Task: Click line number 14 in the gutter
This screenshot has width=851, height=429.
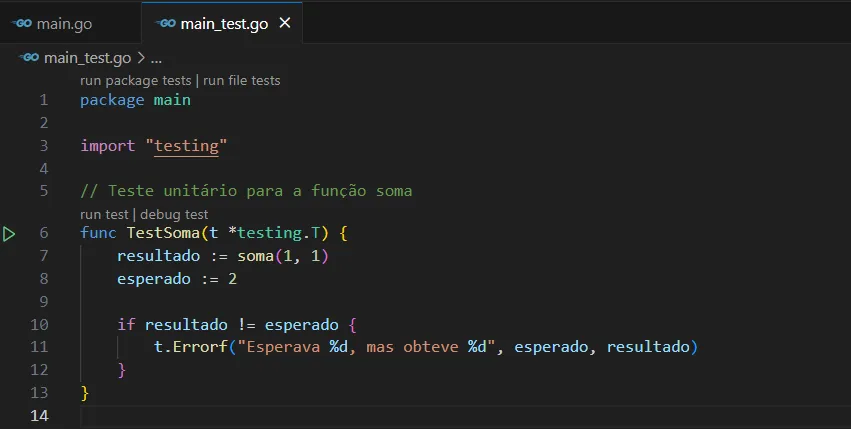Action: tap(40, 415)
